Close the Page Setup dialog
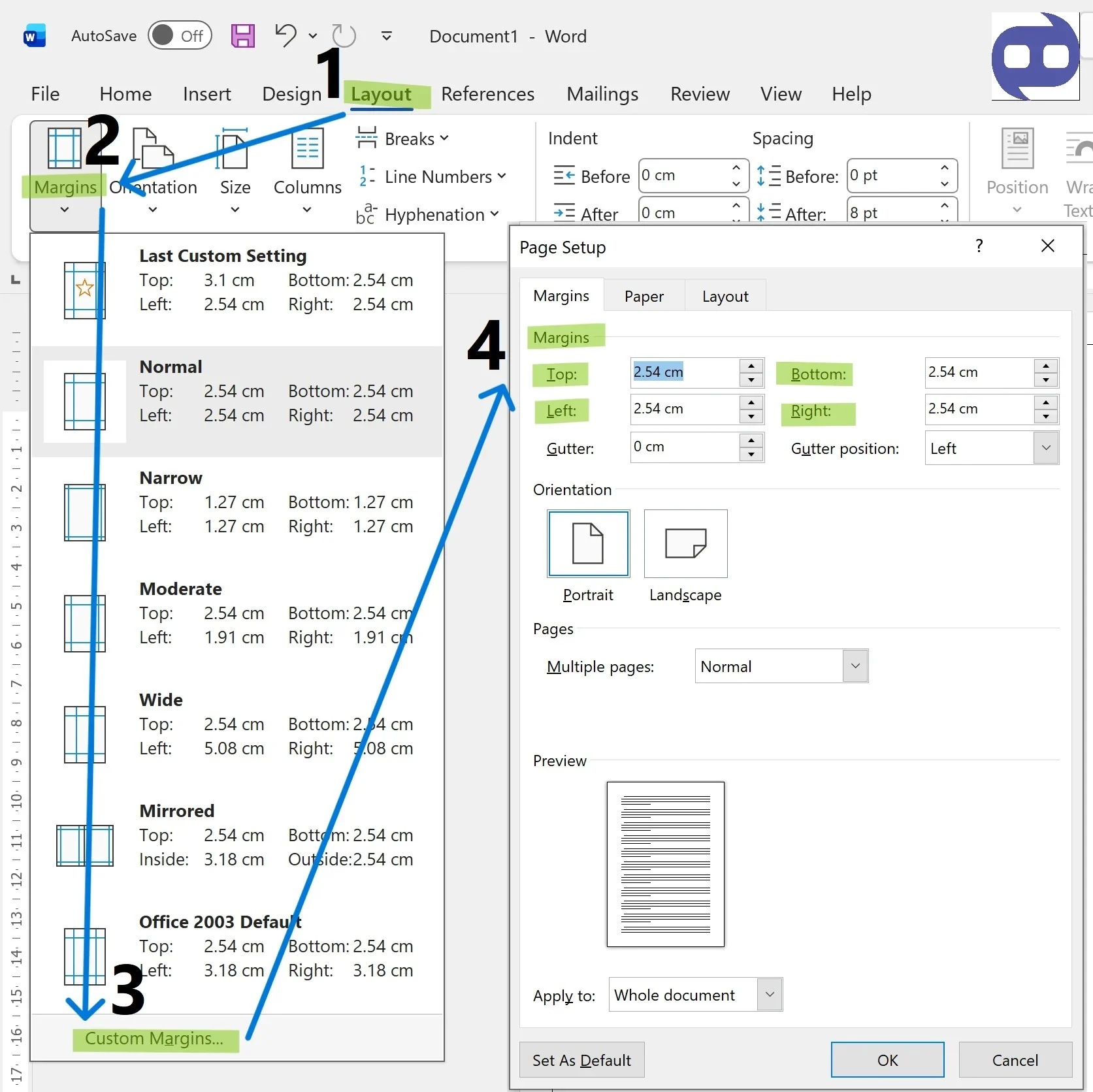 coord(1047,246)
